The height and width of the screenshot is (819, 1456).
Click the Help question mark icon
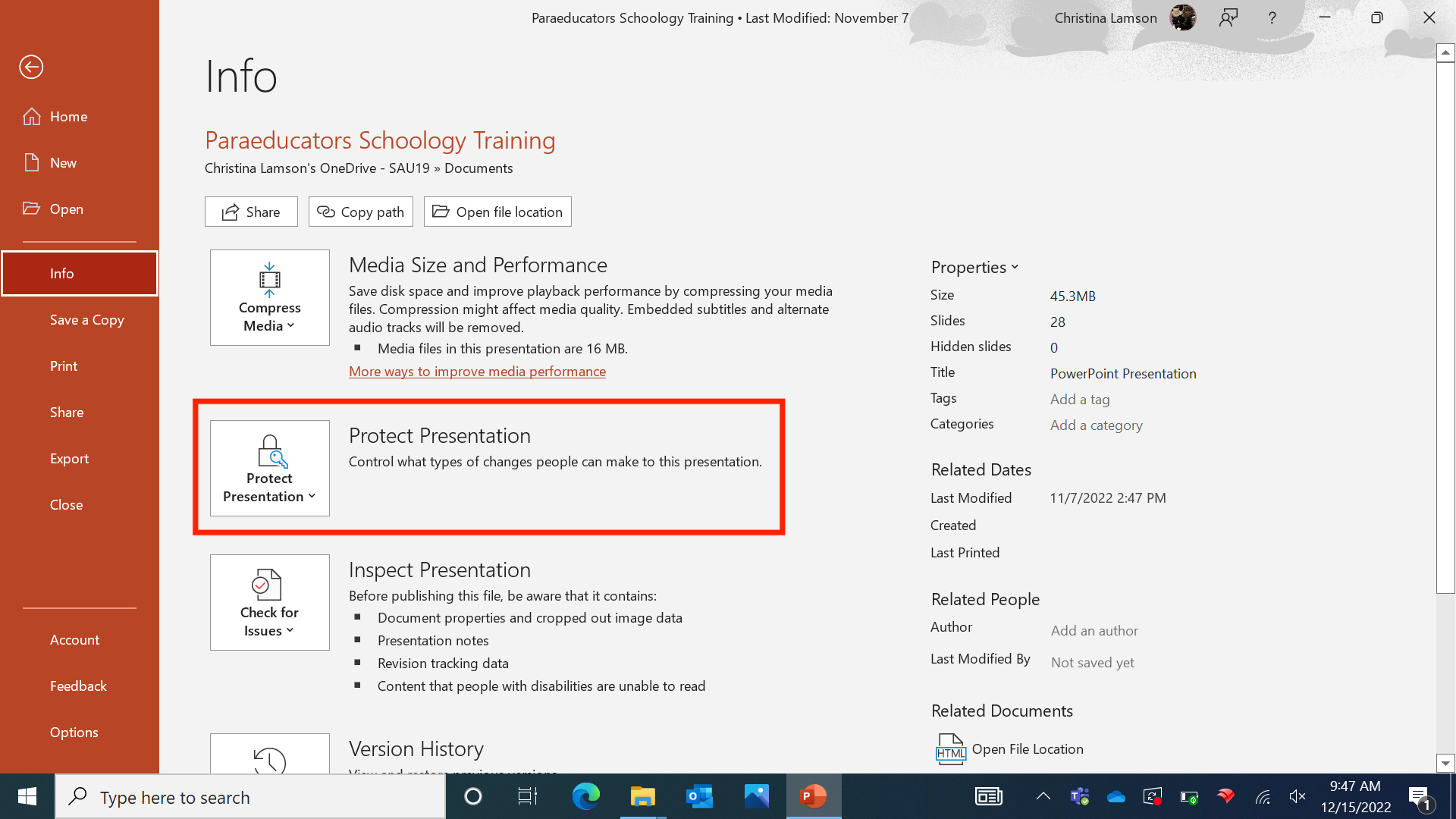(1272, 17)
